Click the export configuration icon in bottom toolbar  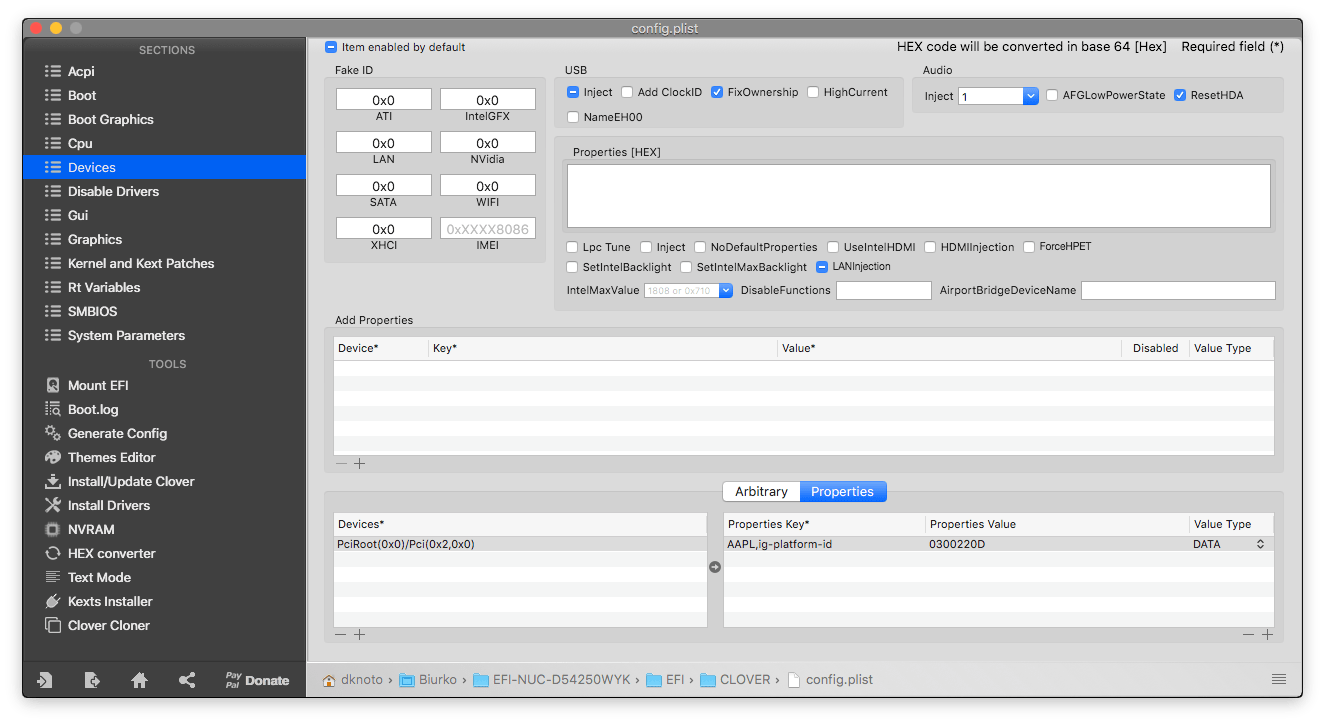[92, 680]
